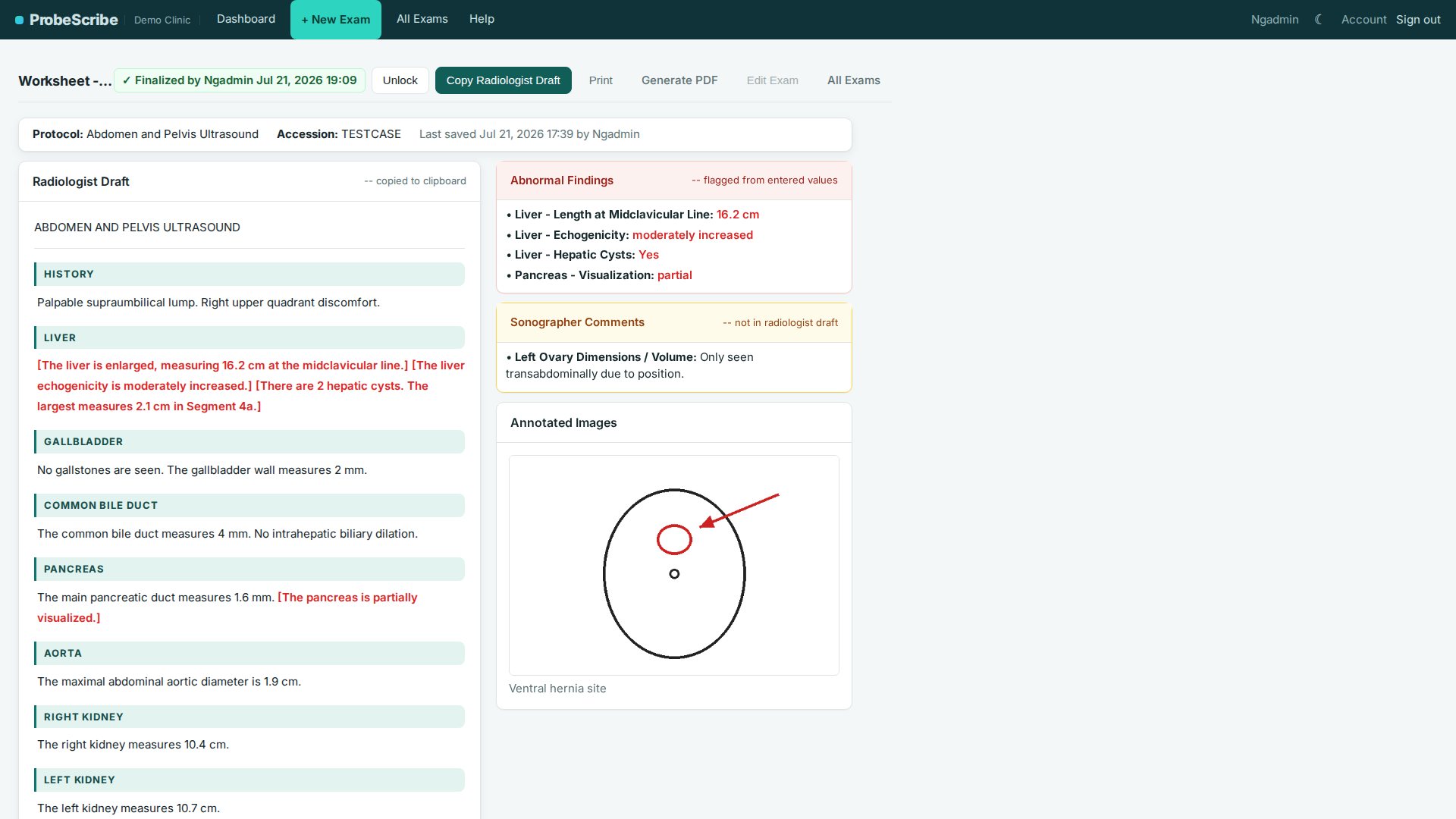The height and width of the screenshot is (819, 1456).
Task: Click the Left Ovary Dimensions comment
Action: [x=630, y=366]
